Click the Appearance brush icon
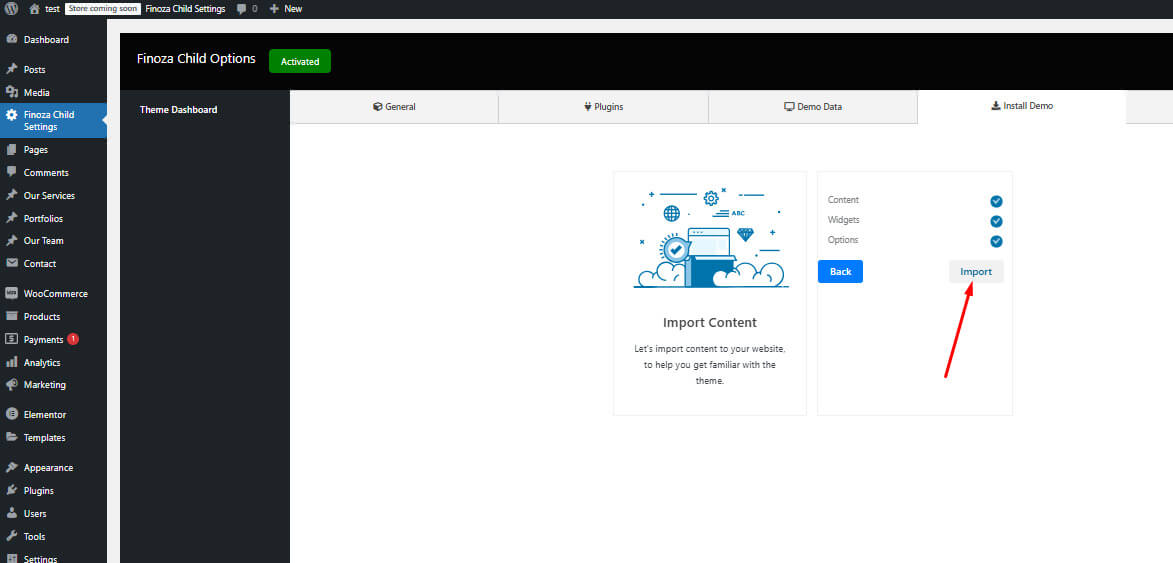This screenshot has height=563, width=1173. pyautogui.click(x=11, y=467)
